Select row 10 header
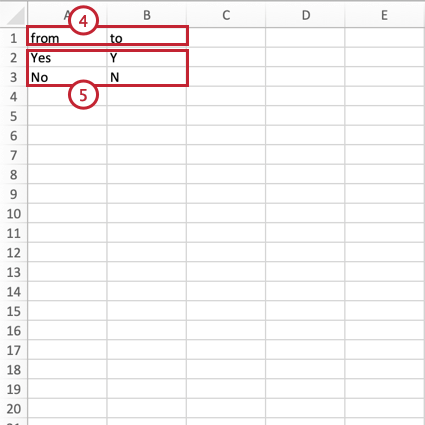 13,214
